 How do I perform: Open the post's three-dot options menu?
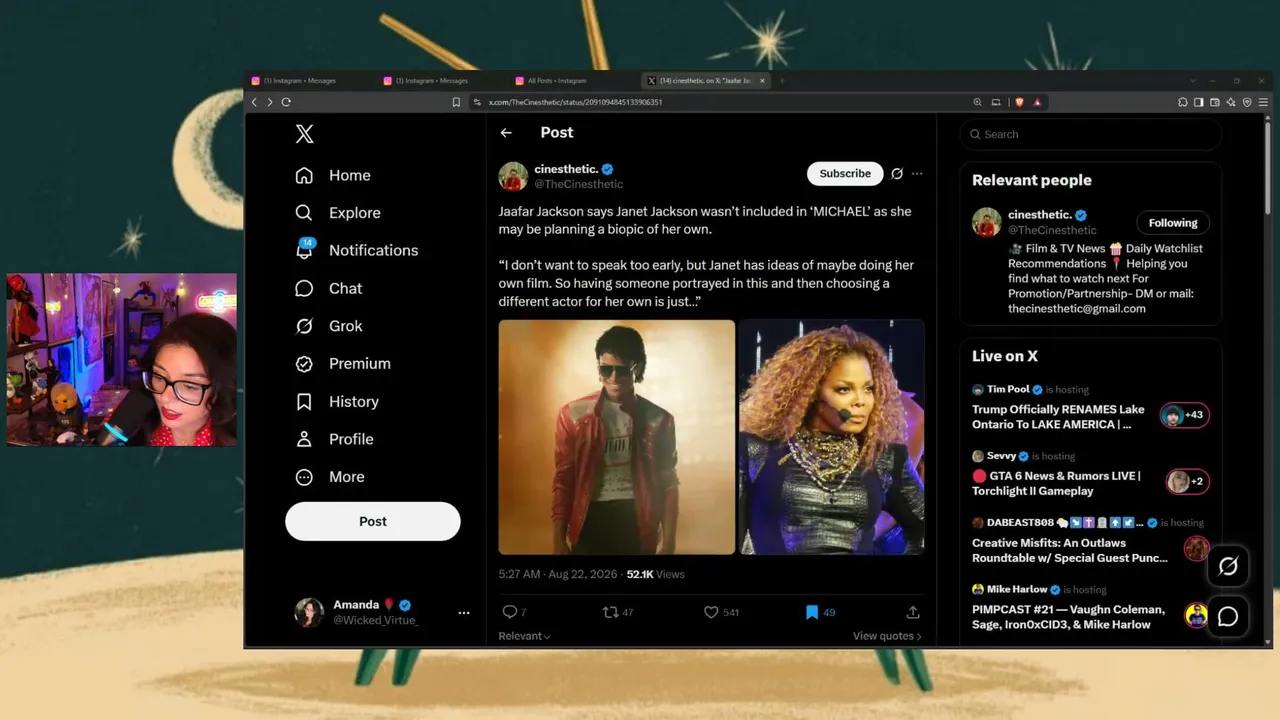[917, 174]
